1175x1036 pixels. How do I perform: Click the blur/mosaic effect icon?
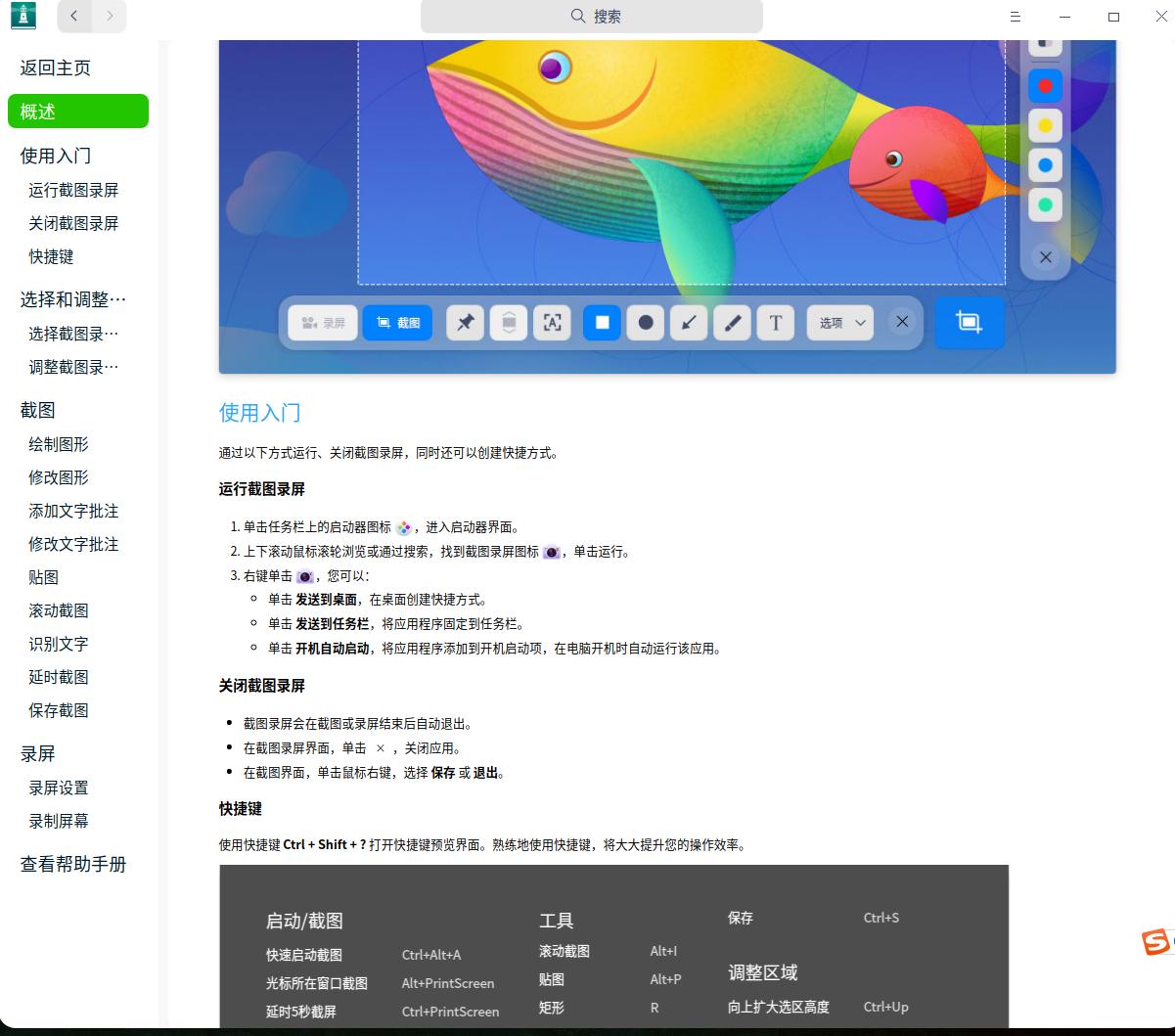click(509, 323)
